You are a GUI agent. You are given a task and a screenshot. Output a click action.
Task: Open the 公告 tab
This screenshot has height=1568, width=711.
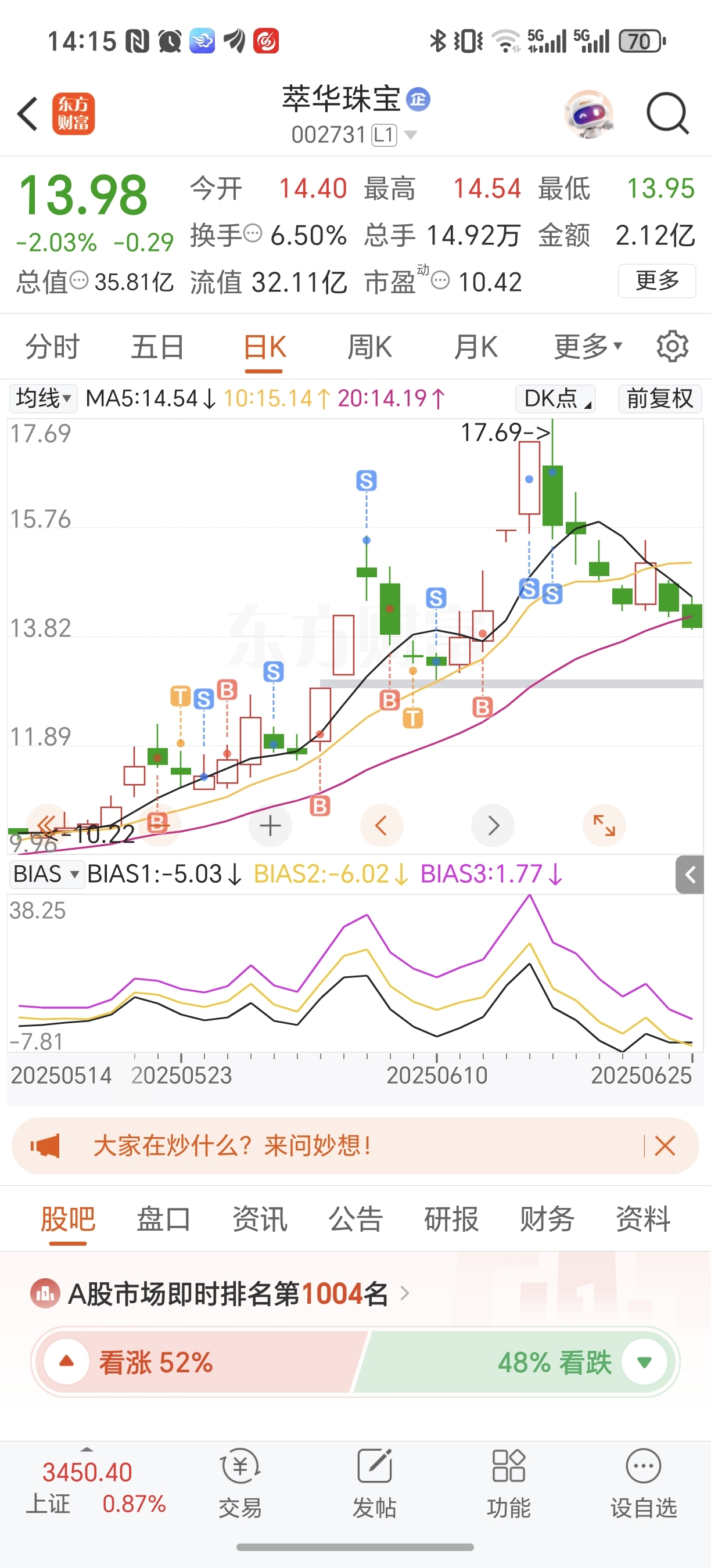click(355, 1218)
